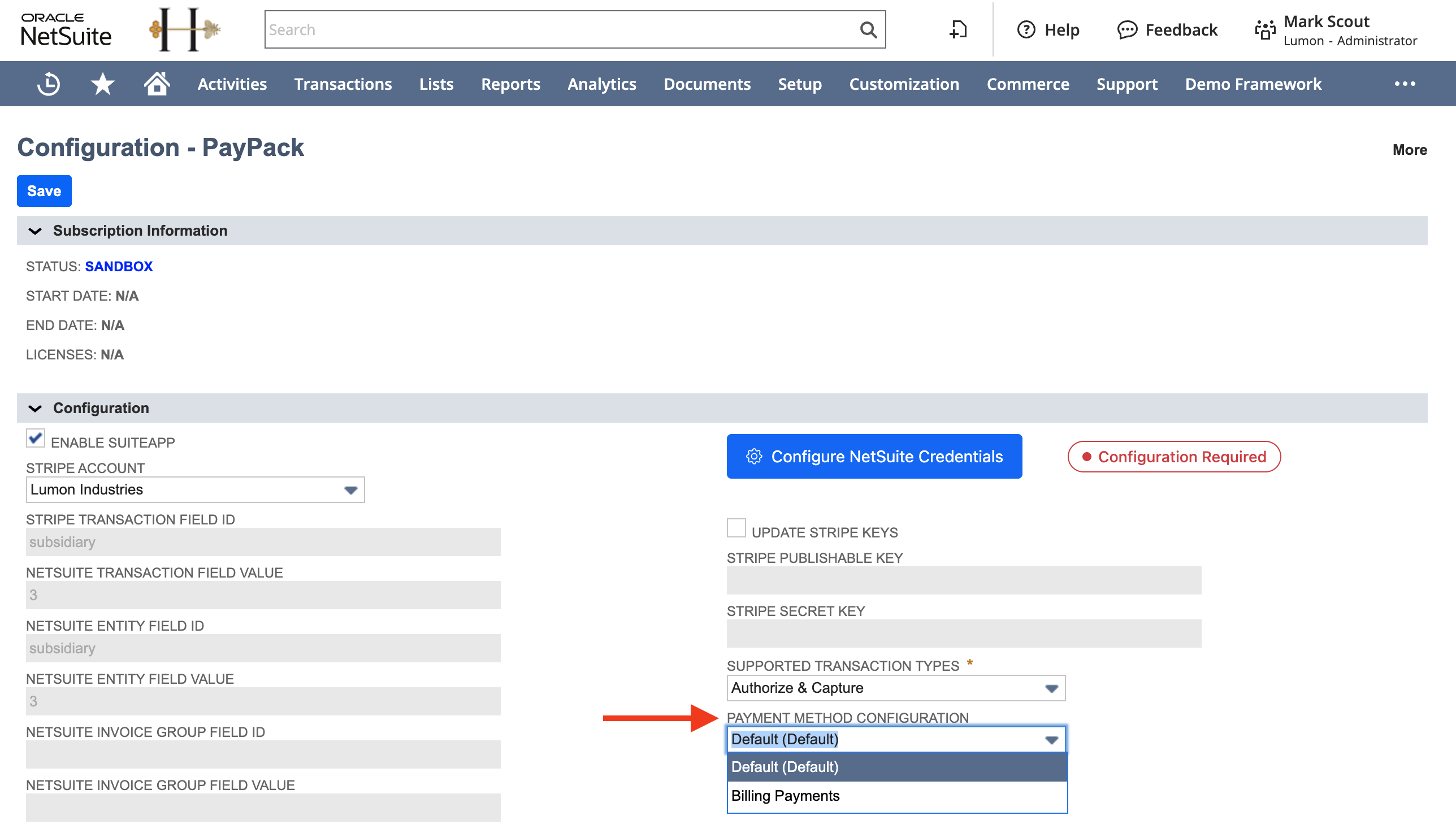Click Configure NetSuite Credentials button
The image size is (1456, 833).
coord(874,457)
